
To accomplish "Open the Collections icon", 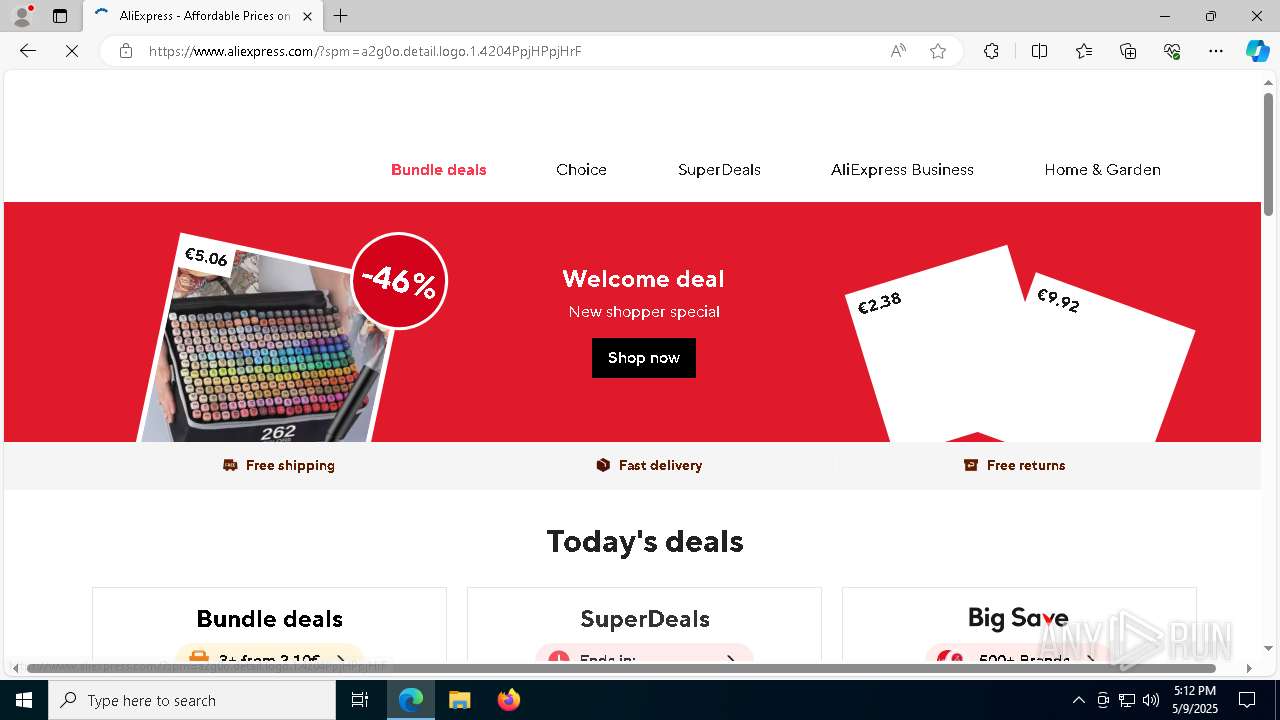I will tap(1128, 51).
